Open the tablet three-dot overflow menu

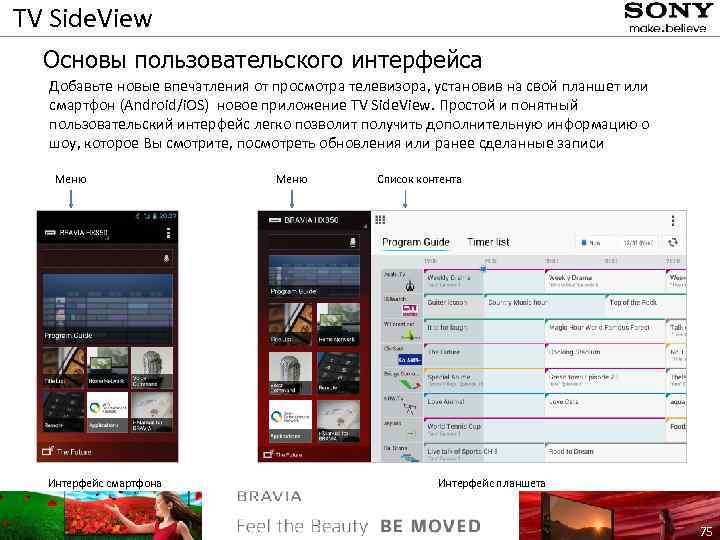coord(673,221)
